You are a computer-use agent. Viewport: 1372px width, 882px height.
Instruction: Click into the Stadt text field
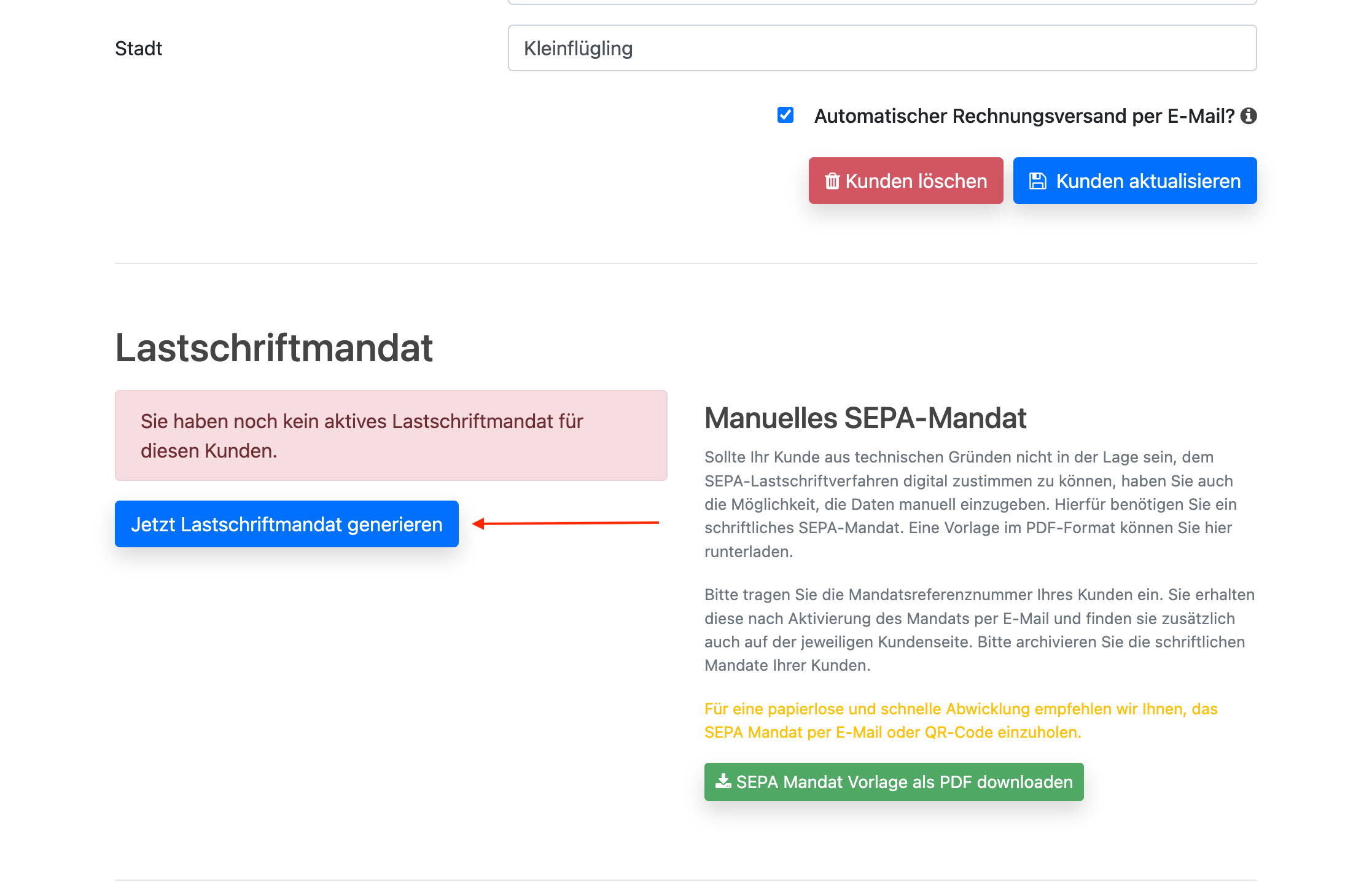coord(882,48)
